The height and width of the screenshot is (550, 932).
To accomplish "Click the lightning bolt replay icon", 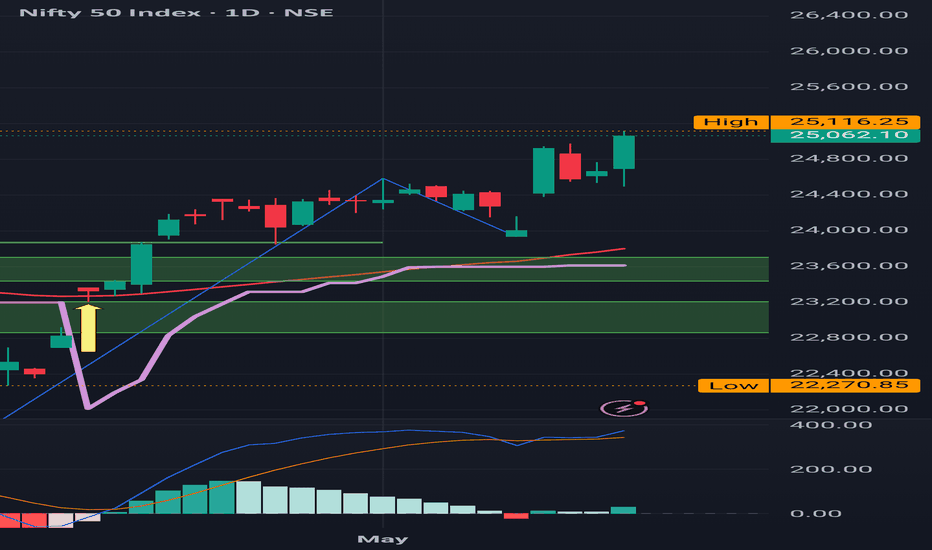I will pyautogui.click(x=624, y=408).
